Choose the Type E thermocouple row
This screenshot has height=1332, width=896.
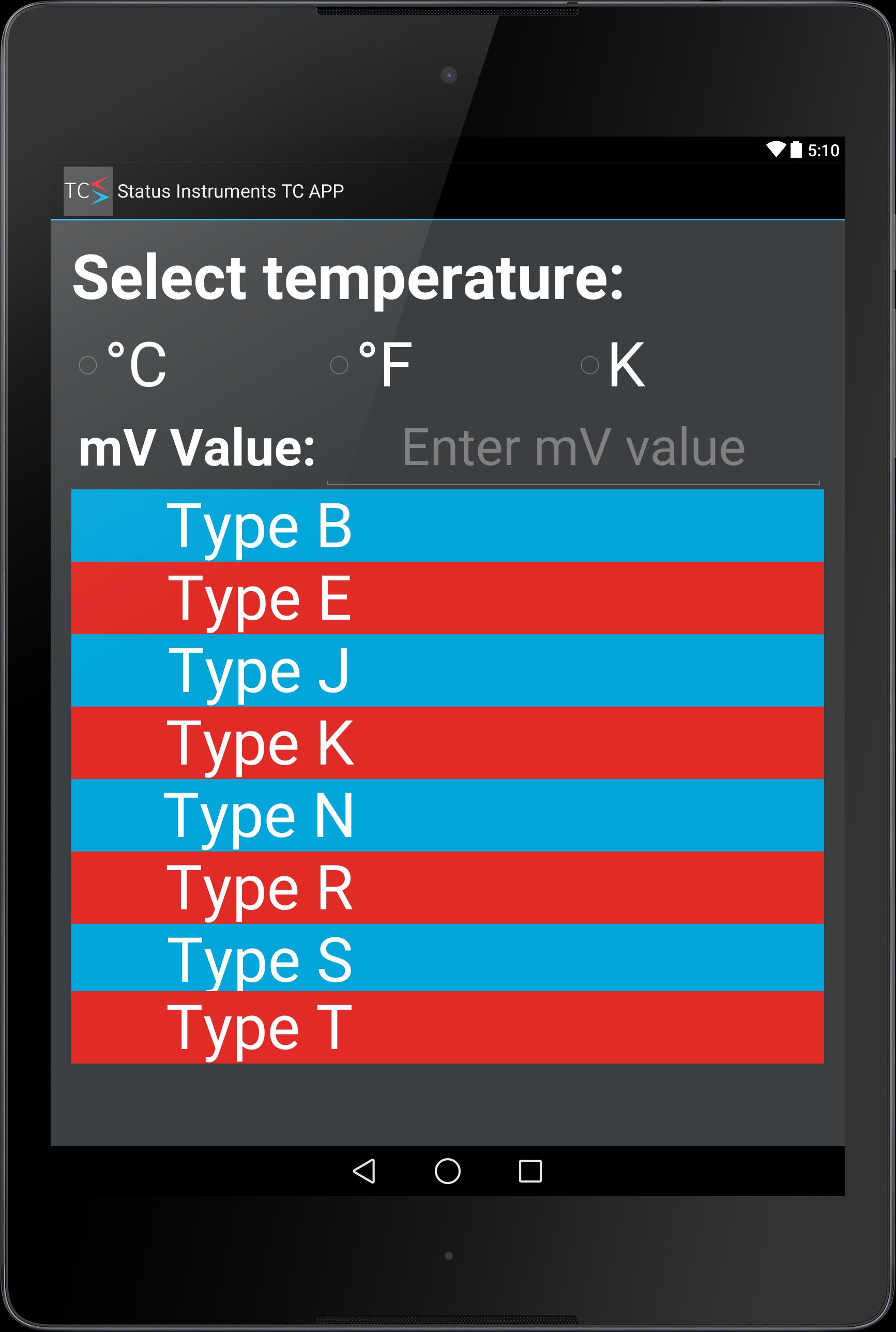pyautogui.click(x=447, y=598)
